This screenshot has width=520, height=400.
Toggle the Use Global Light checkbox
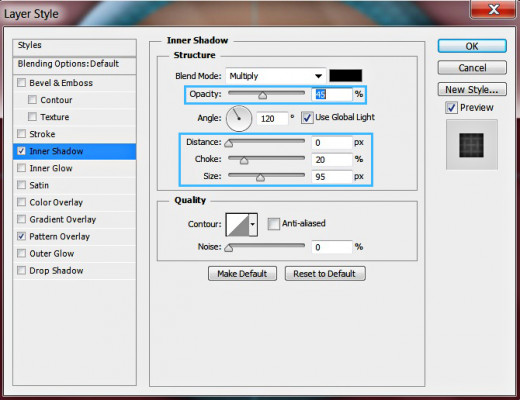(307, 117)
